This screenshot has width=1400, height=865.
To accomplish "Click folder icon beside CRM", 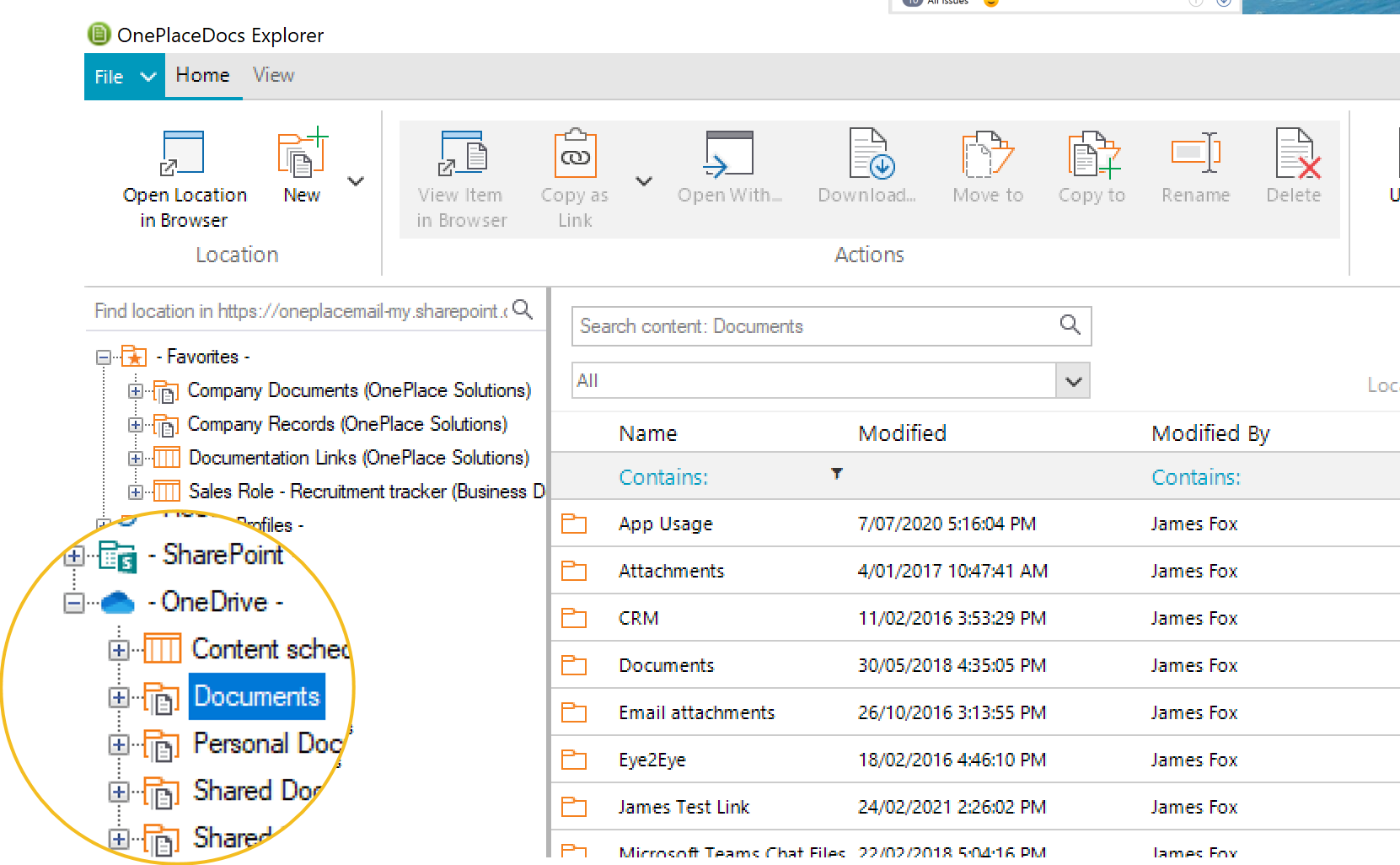I will coord(574,618).
